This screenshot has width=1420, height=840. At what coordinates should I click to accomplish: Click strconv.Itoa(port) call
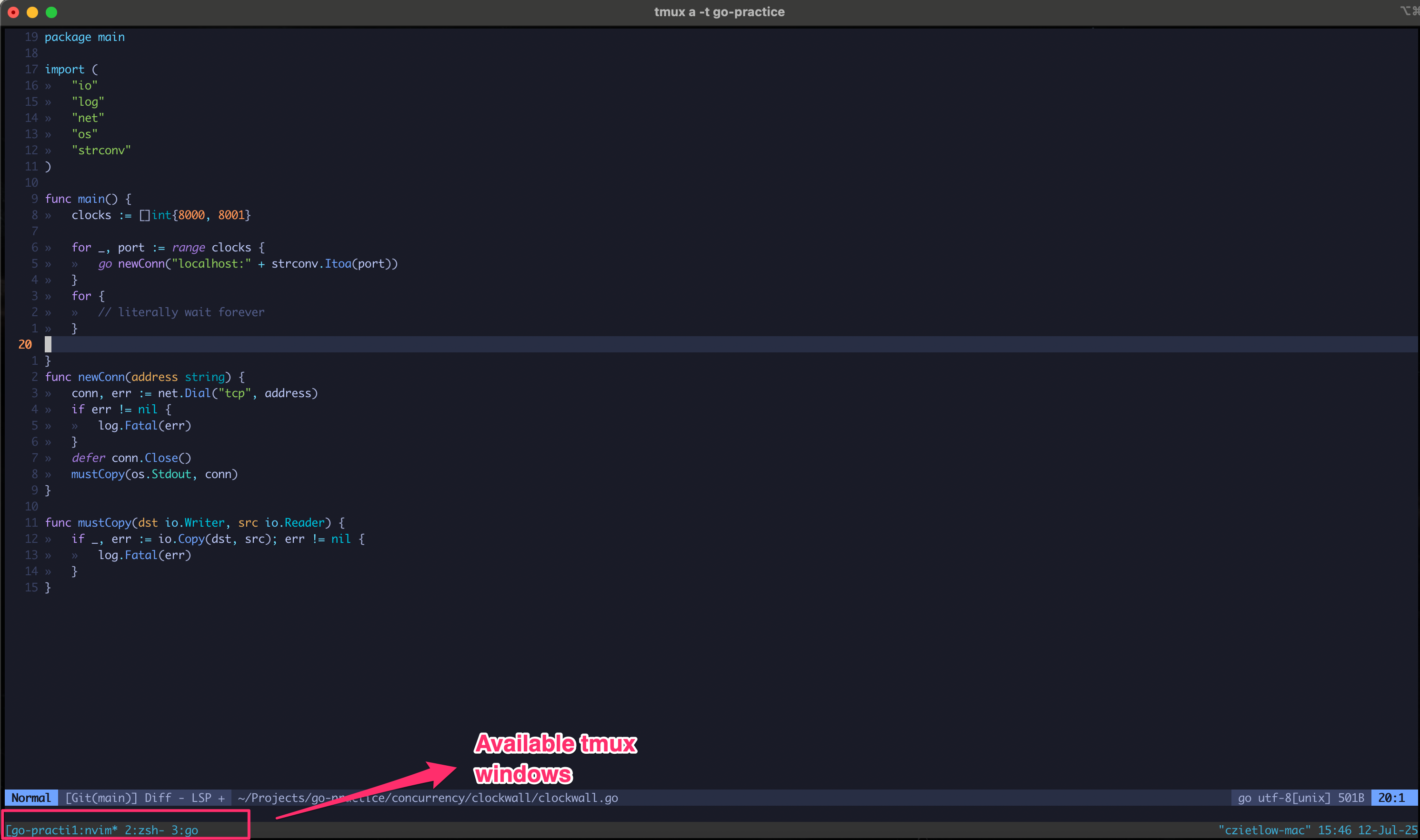tap(331, 264)
